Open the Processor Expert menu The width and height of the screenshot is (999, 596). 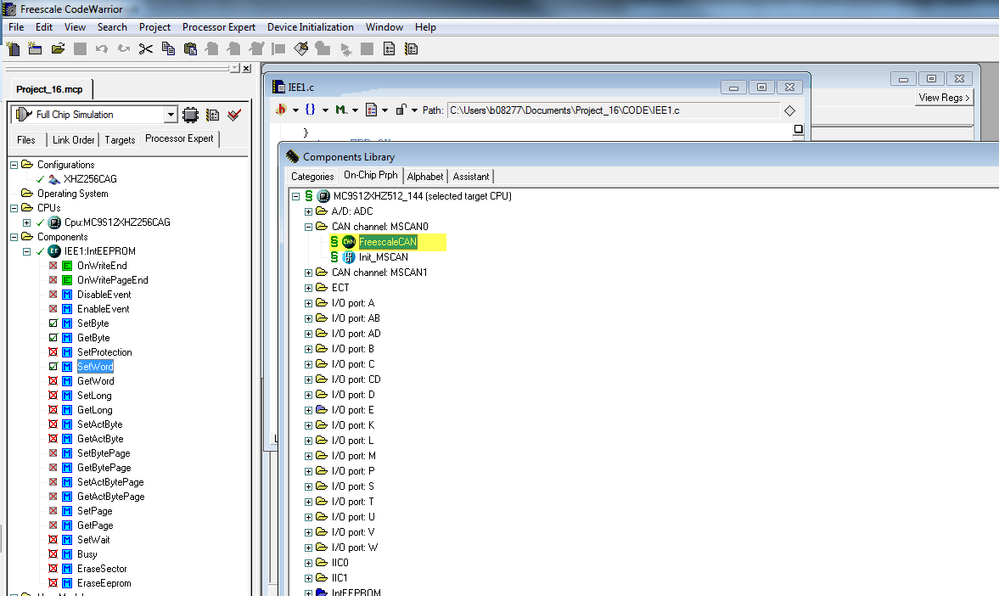pos(219,27)
